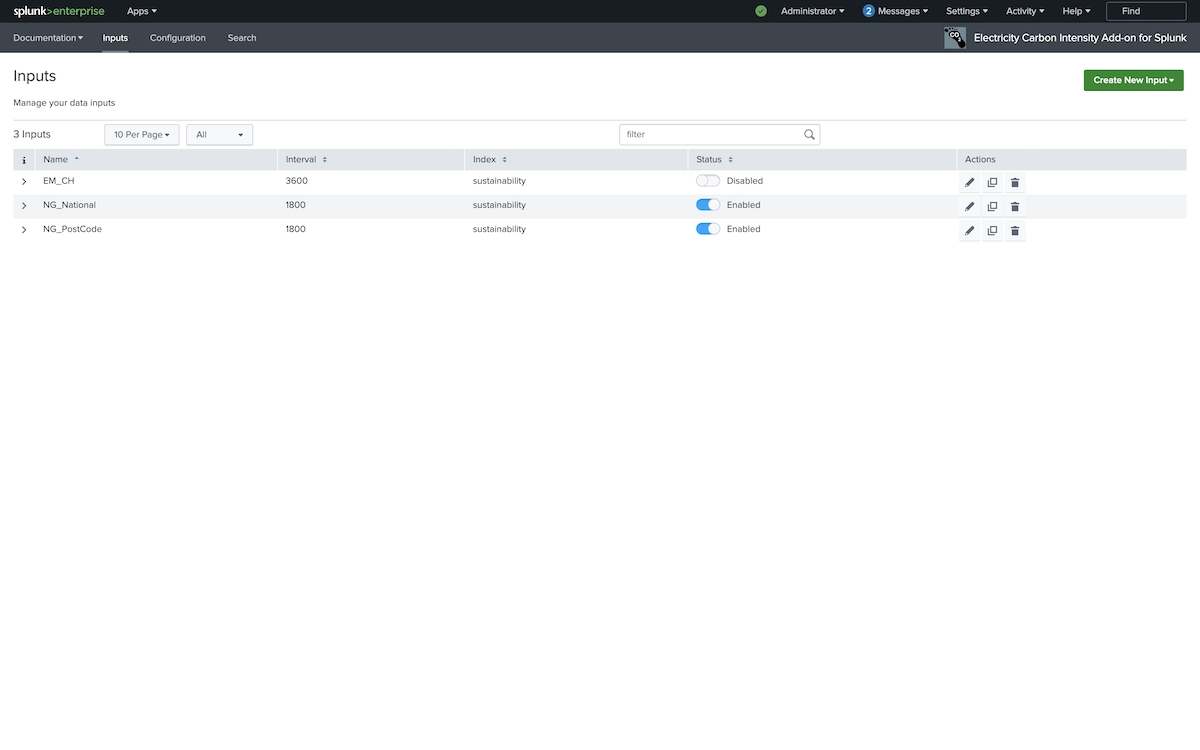
Task: Click the Find search box
Action: 1146,11
